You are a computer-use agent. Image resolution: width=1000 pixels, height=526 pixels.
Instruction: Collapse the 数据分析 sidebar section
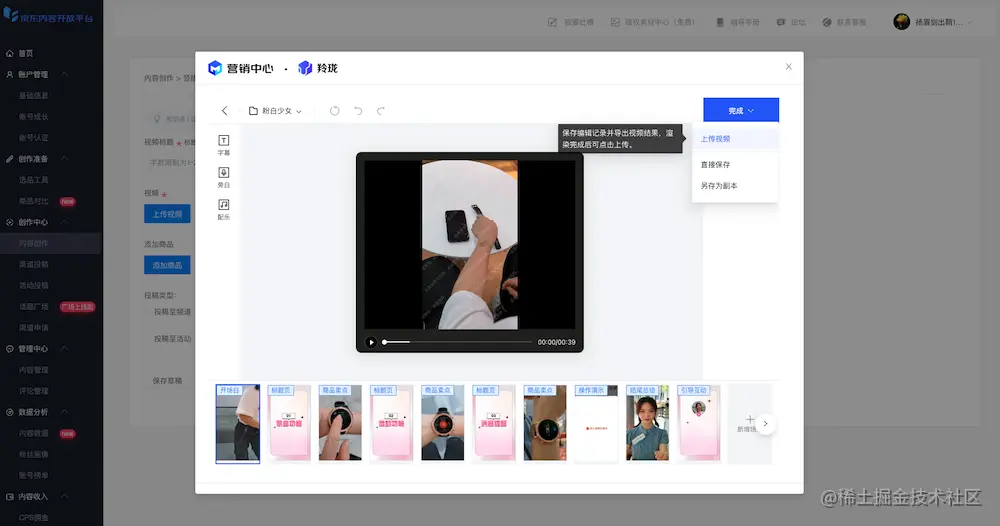tap(64, 412)
